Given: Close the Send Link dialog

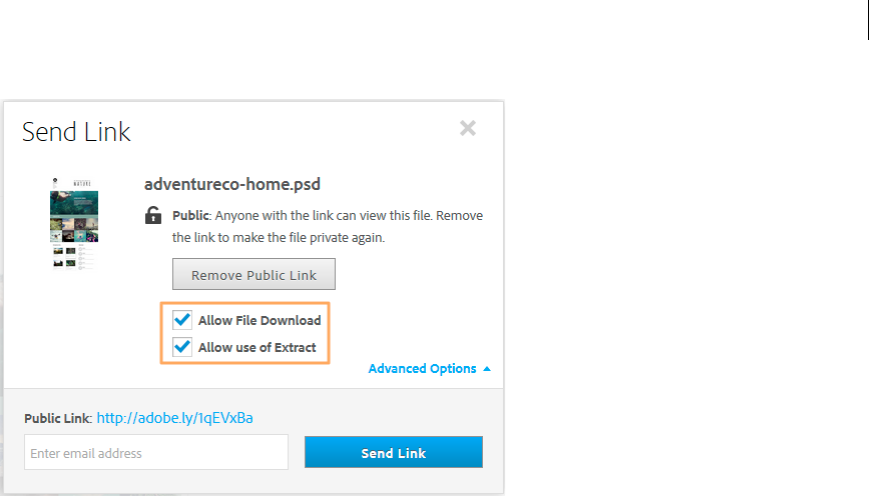Looking at the screenshot, I should click(x=467, y=128).
